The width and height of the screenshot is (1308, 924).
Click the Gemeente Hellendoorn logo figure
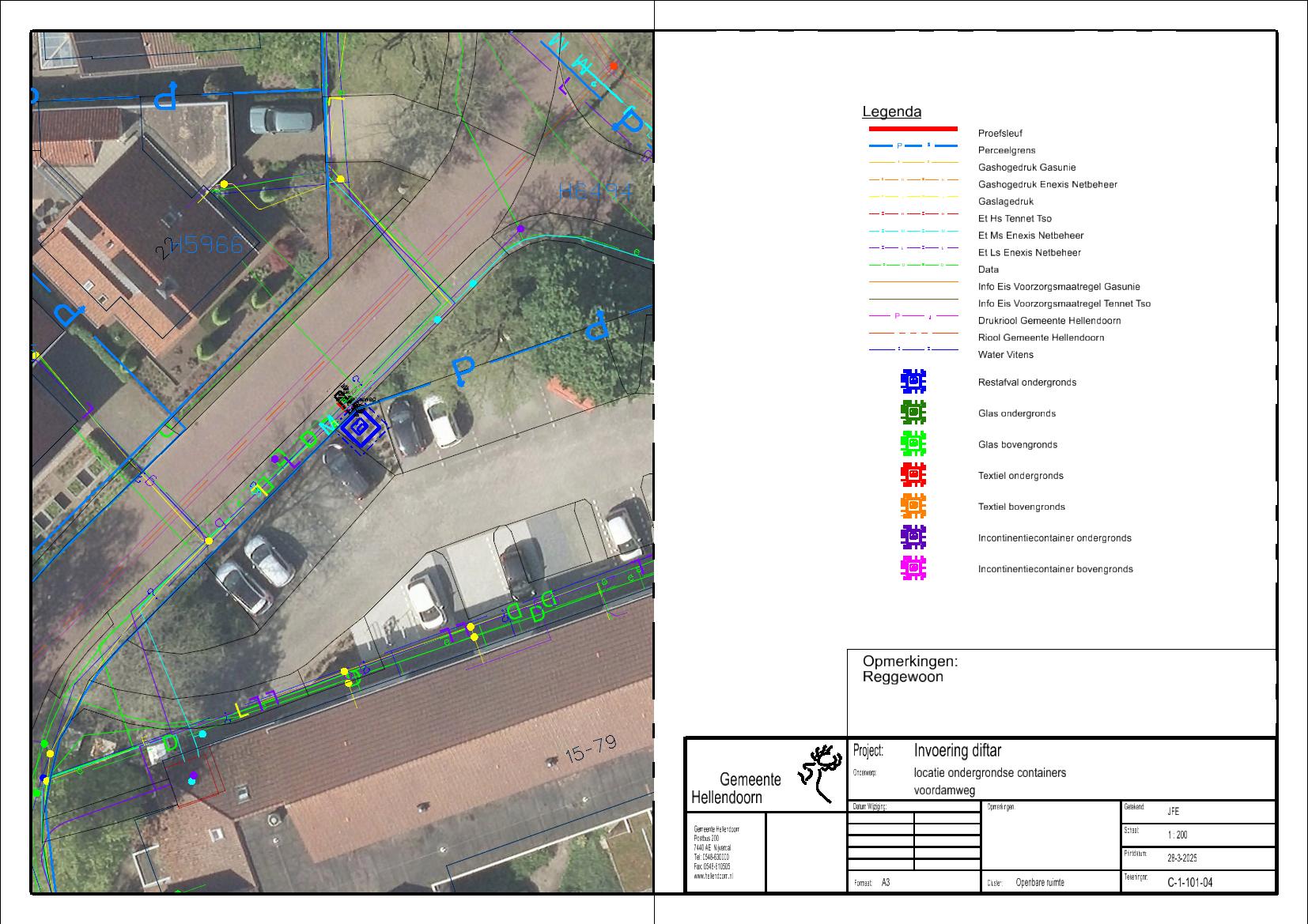pyautogui.click(x=820, y=773)
